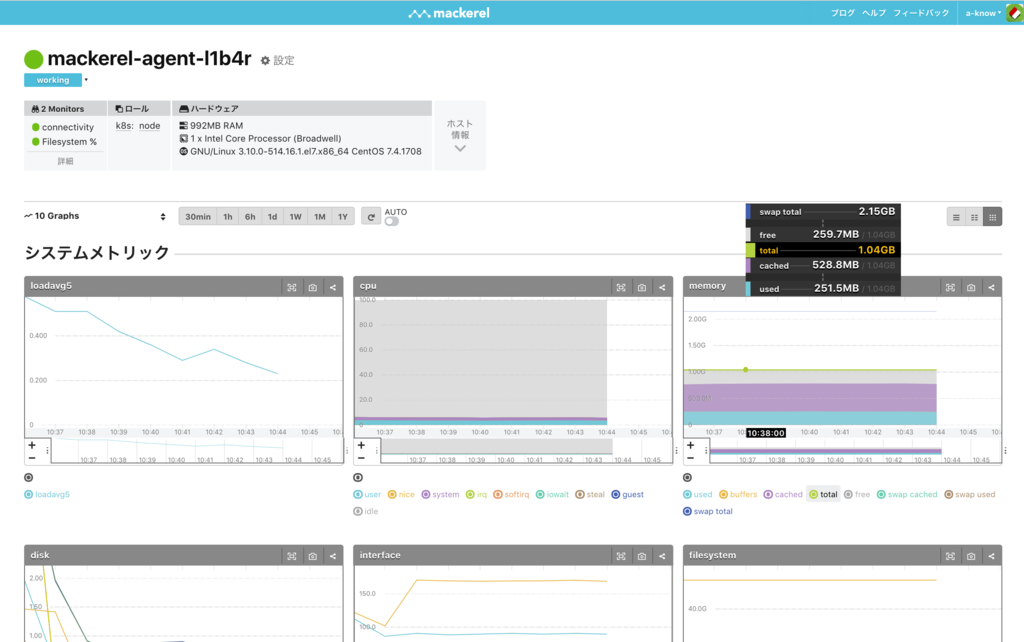This screenshot has height=642, width=1024.
Task: Switch to two-column graph layout icon
Action: coord(974,217)
